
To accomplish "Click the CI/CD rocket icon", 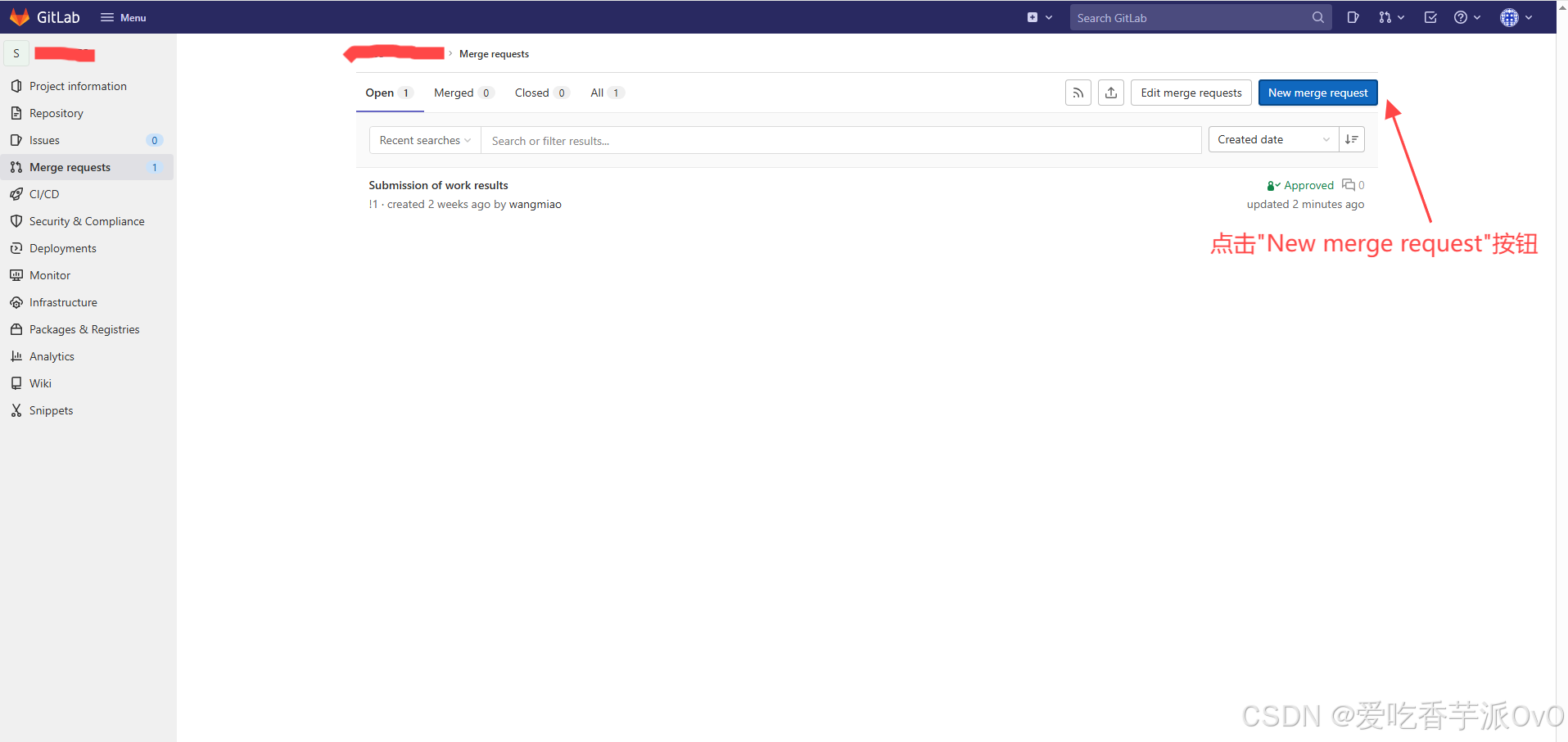I will click(16, 194).
